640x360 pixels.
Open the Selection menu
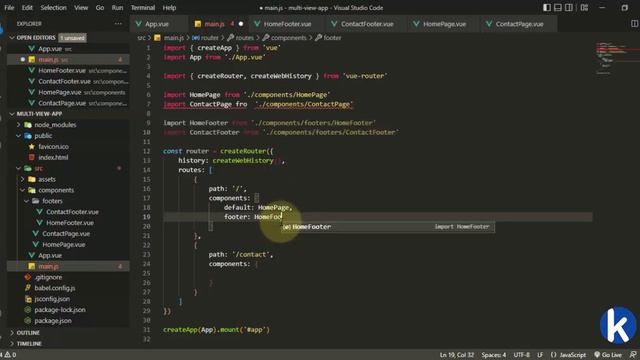(x=53, y=7)
